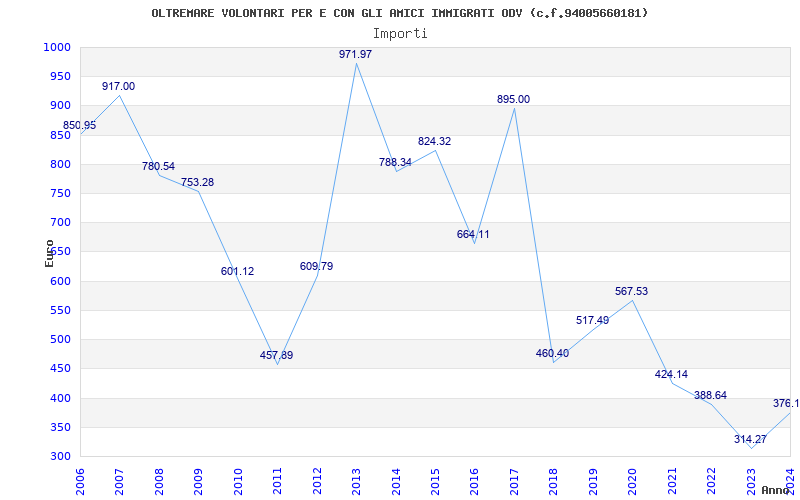This screenshot has height=500, width=800.
Task: Click the 2012 x-axis year tick
Action: [317, 481]
